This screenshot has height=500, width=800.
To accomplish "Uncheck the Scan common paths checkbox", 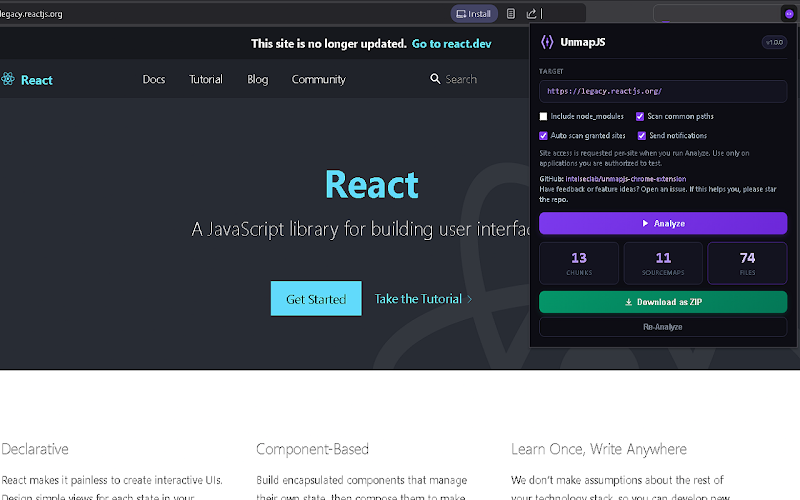I will coord(640,116).
